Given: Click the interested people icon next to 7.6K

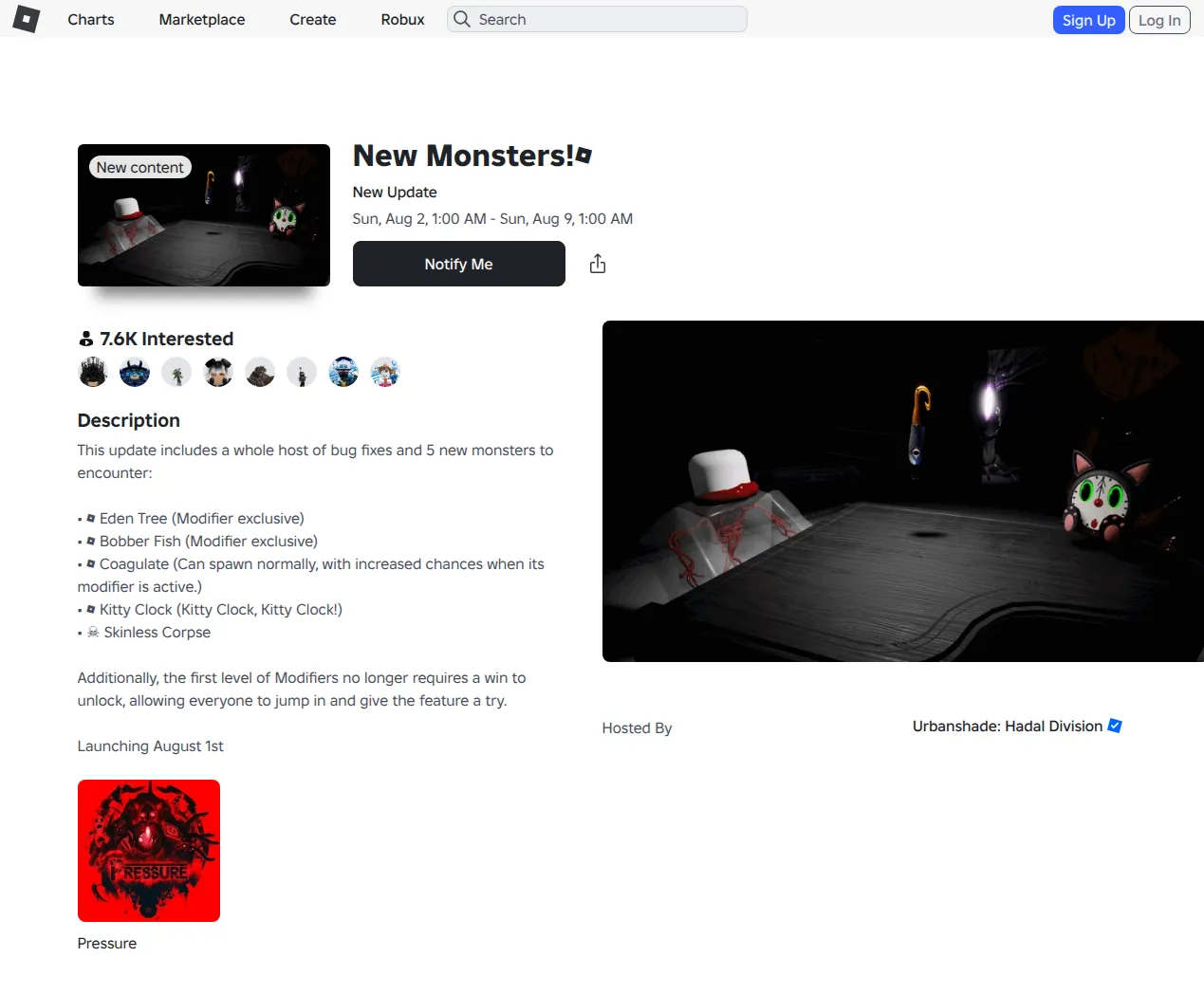Looking at the screenshot, I should [x=86, y=339].
